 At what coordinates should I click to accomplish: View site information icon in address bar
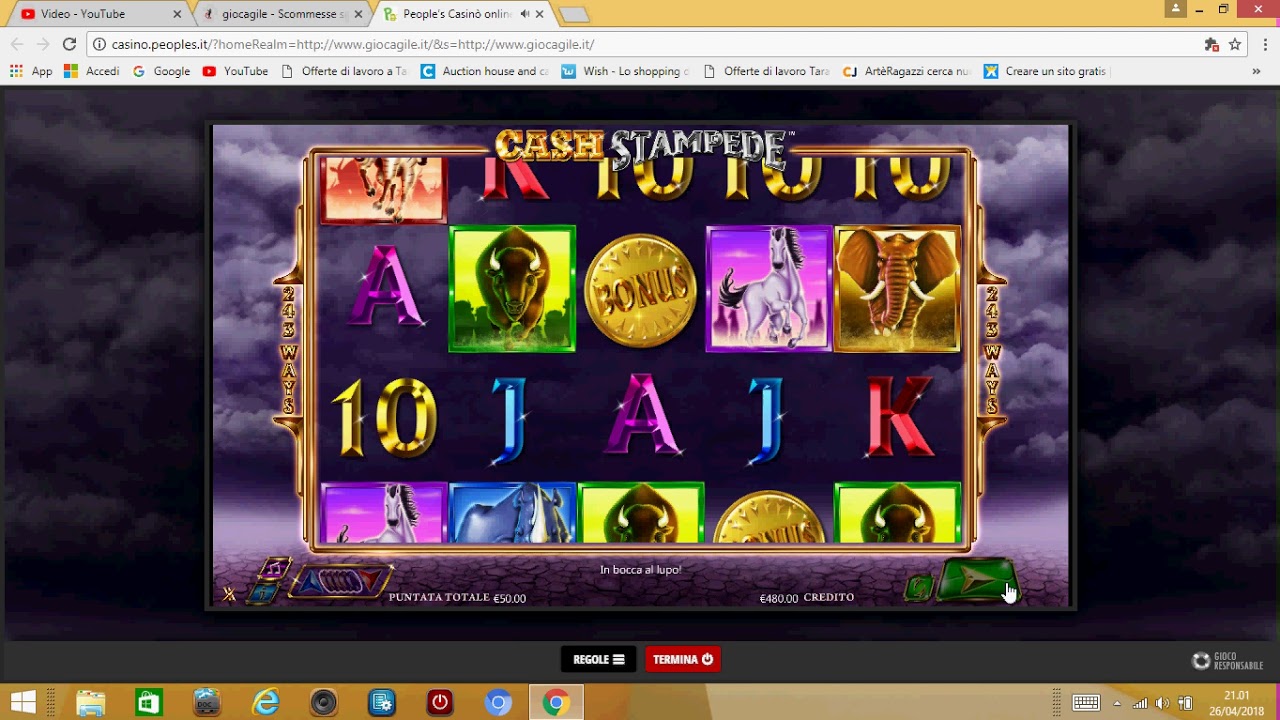tap(99, 44)
